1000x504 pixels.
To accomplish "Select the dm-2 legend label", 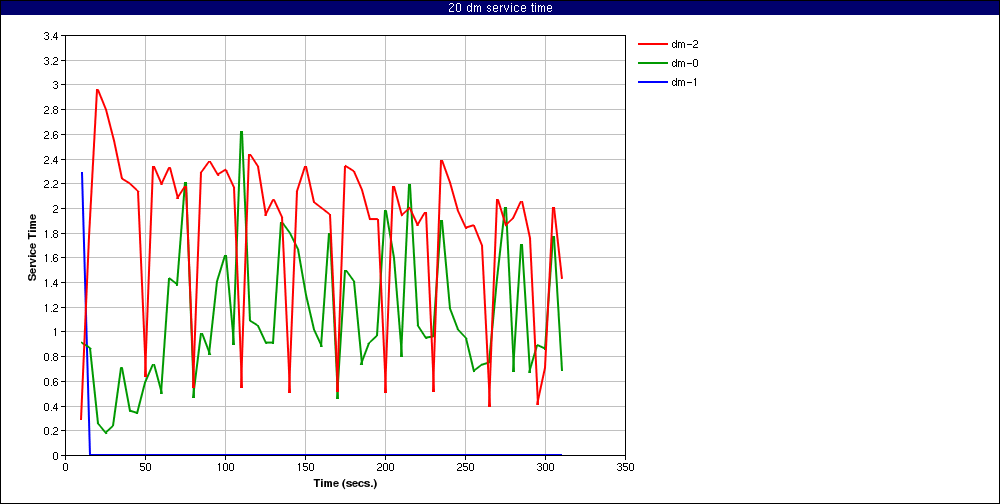I will [x=684, y=45].
